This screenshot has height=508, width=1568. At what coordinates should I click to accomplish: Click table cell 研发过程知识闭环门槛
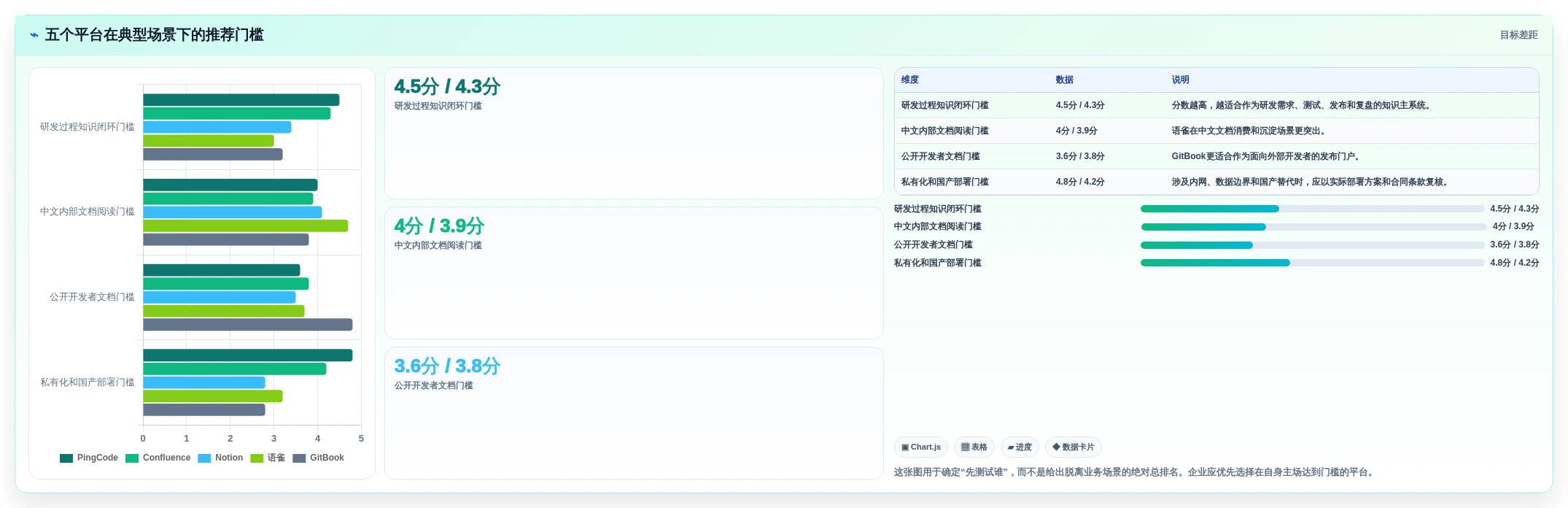(x=944, y=106)
